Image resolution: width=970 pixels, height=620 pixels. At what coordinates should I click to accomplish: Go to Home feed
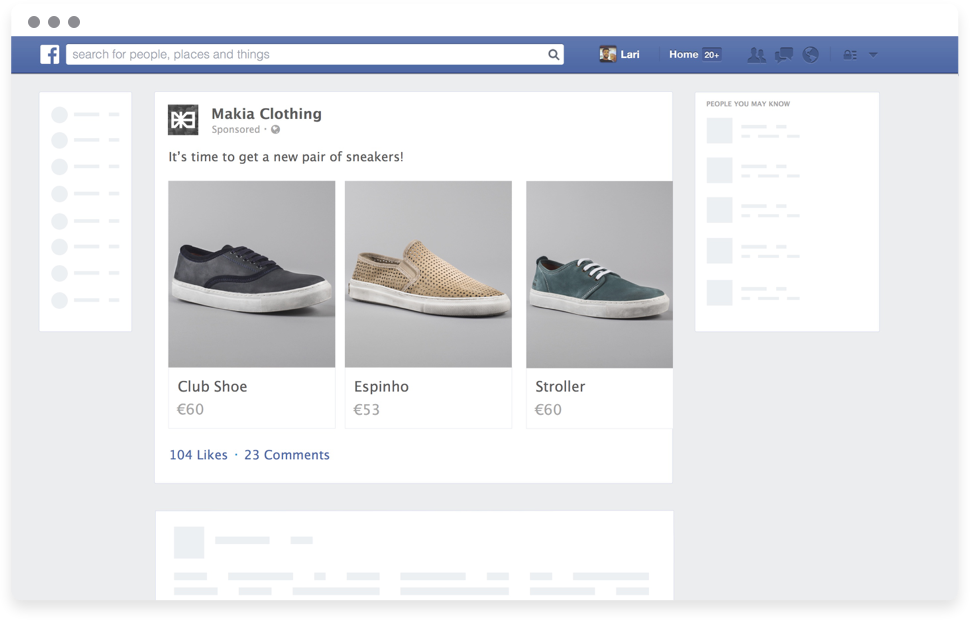[683, 54]
